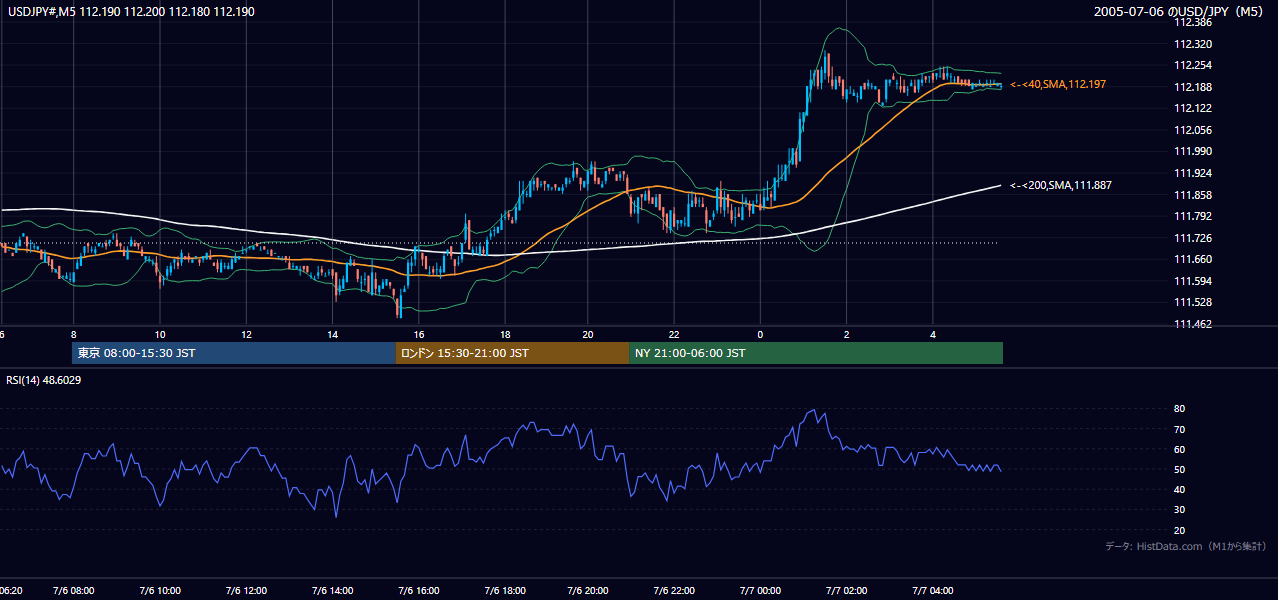The width and height of the screenshot is (1278, 600).
Task: Click the 7/6 16:00 time axis label
Action: click(x=419, y=591)
